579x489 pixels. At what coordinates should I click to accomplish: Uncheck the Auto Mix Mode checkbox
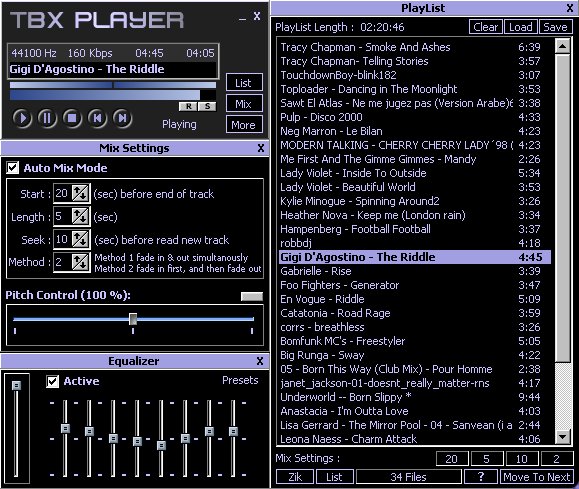coord(13,168)
